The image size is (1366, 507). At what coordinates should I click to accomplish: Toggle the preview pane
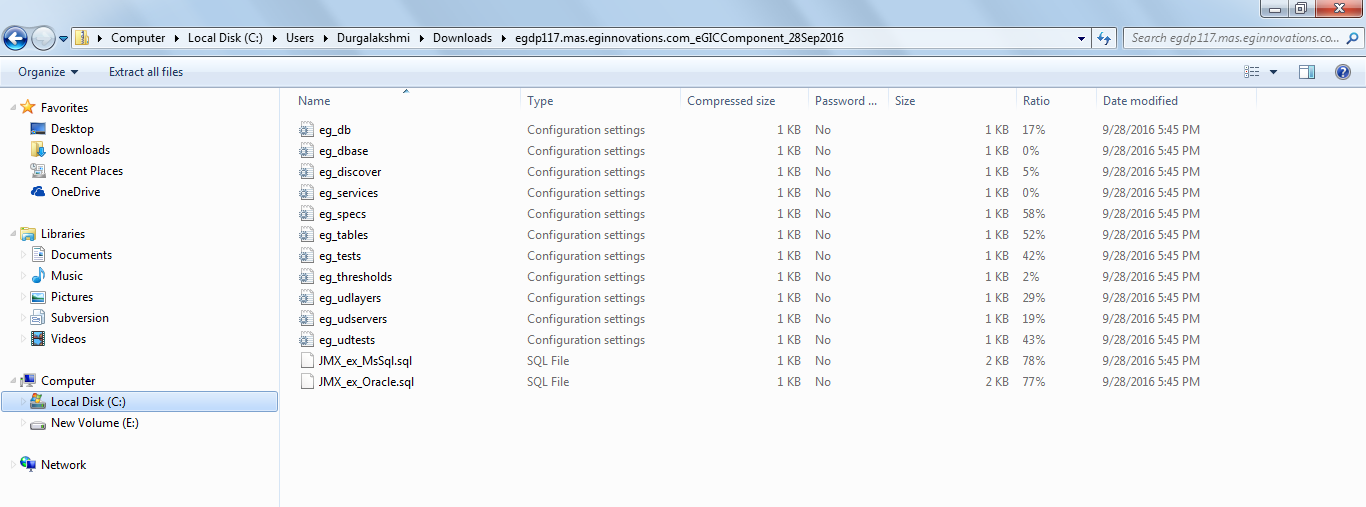coord(1307,72)
